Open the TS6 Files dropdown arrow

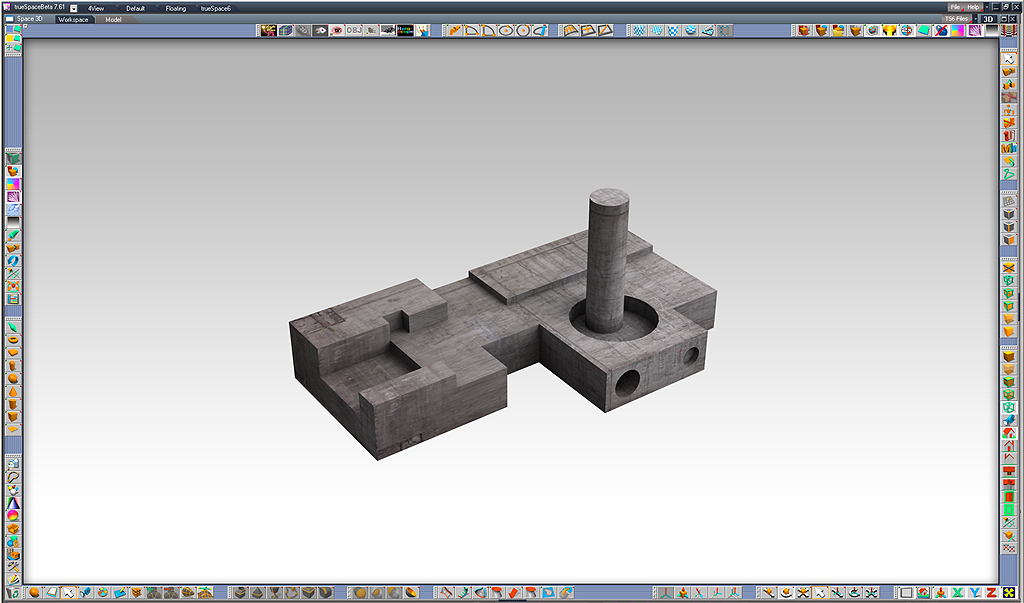click(x=976, y=19)
